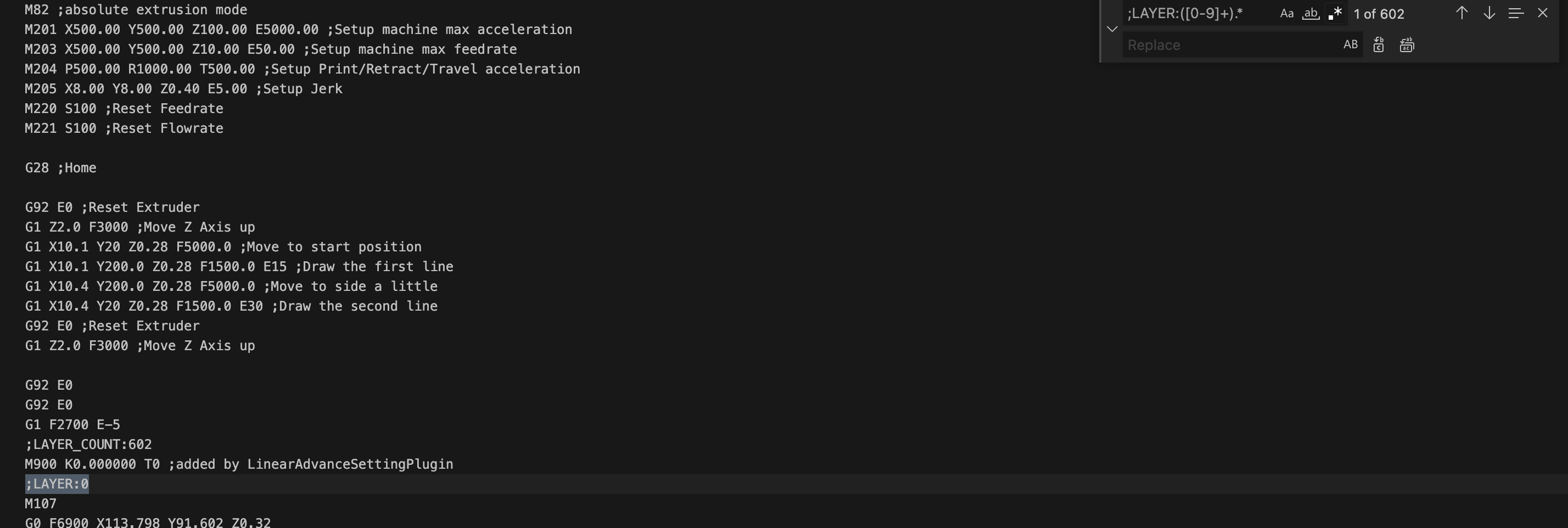Select the LinearAdvanceSettingPlugin comment line

pos(239,464)
